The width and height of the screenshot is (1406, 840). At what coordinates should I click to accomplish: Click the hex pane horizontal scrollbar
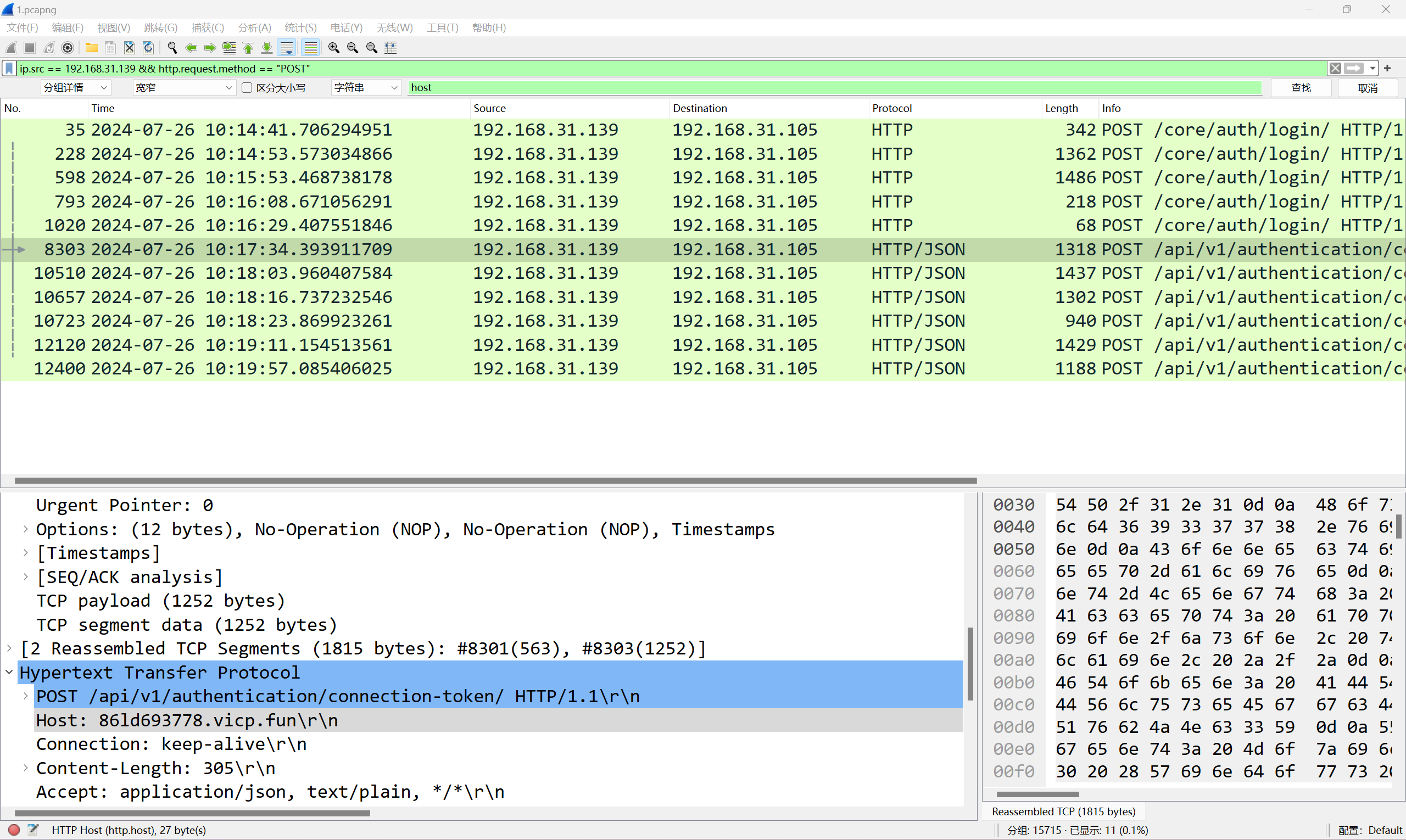click(x=1037, y=794)
